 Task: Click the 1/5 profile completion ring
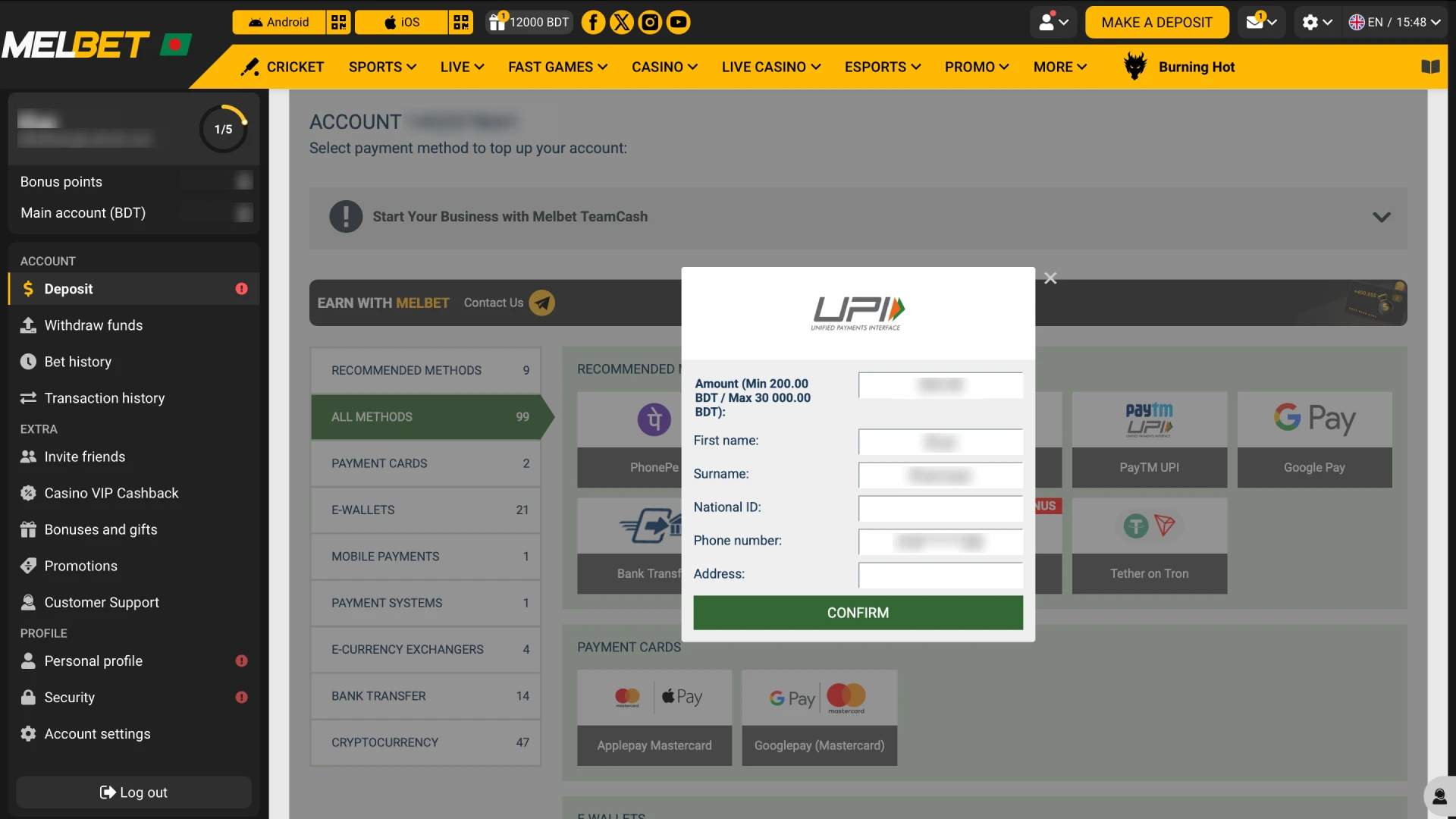pos(223,129)
